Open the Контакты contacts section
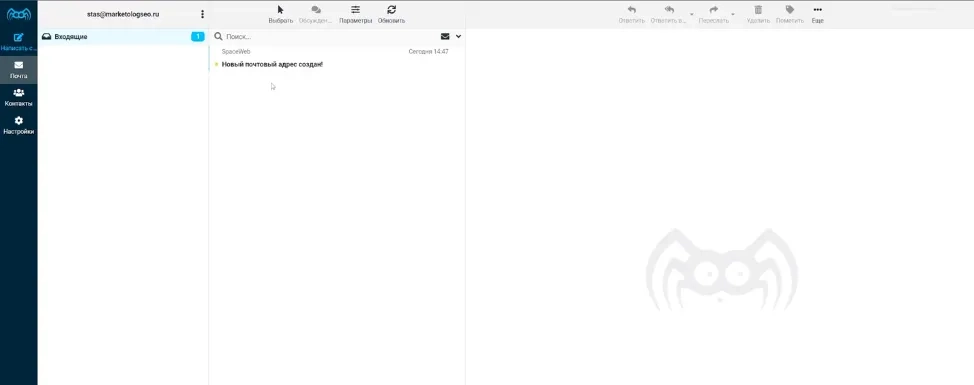 [x=19, y=97]
